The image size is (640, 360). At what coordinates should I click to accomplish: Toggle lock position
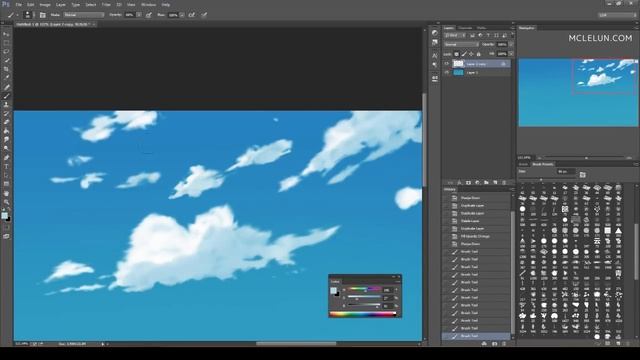(471, 54)
